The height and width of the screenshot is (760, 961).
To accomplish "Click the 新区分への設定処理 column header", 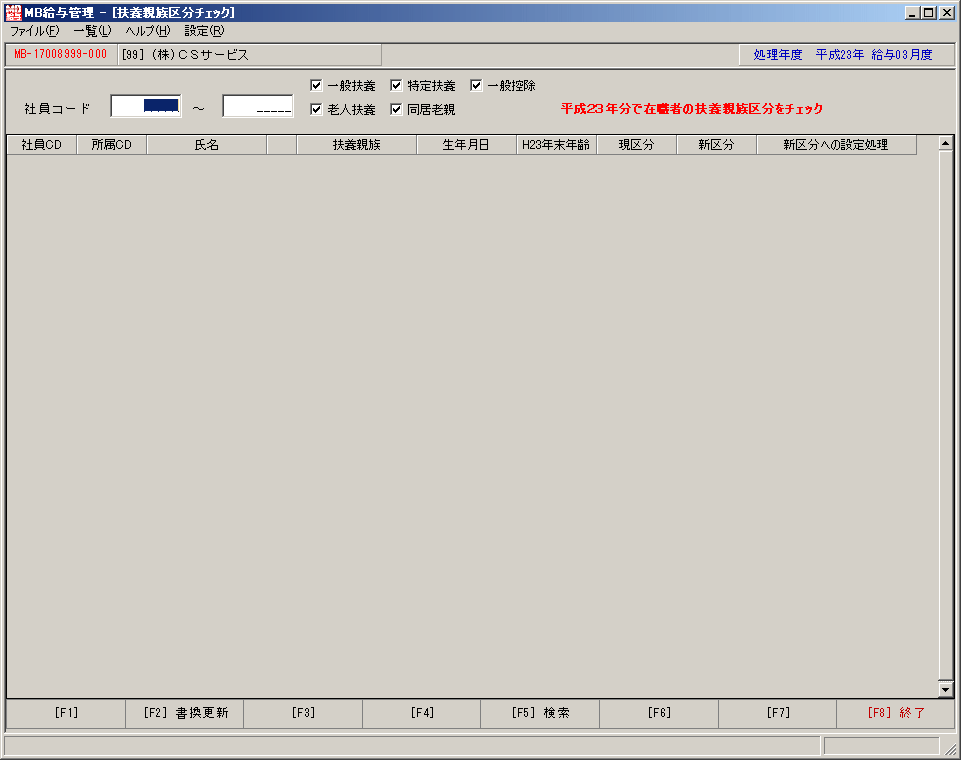I will click(837, 145).
